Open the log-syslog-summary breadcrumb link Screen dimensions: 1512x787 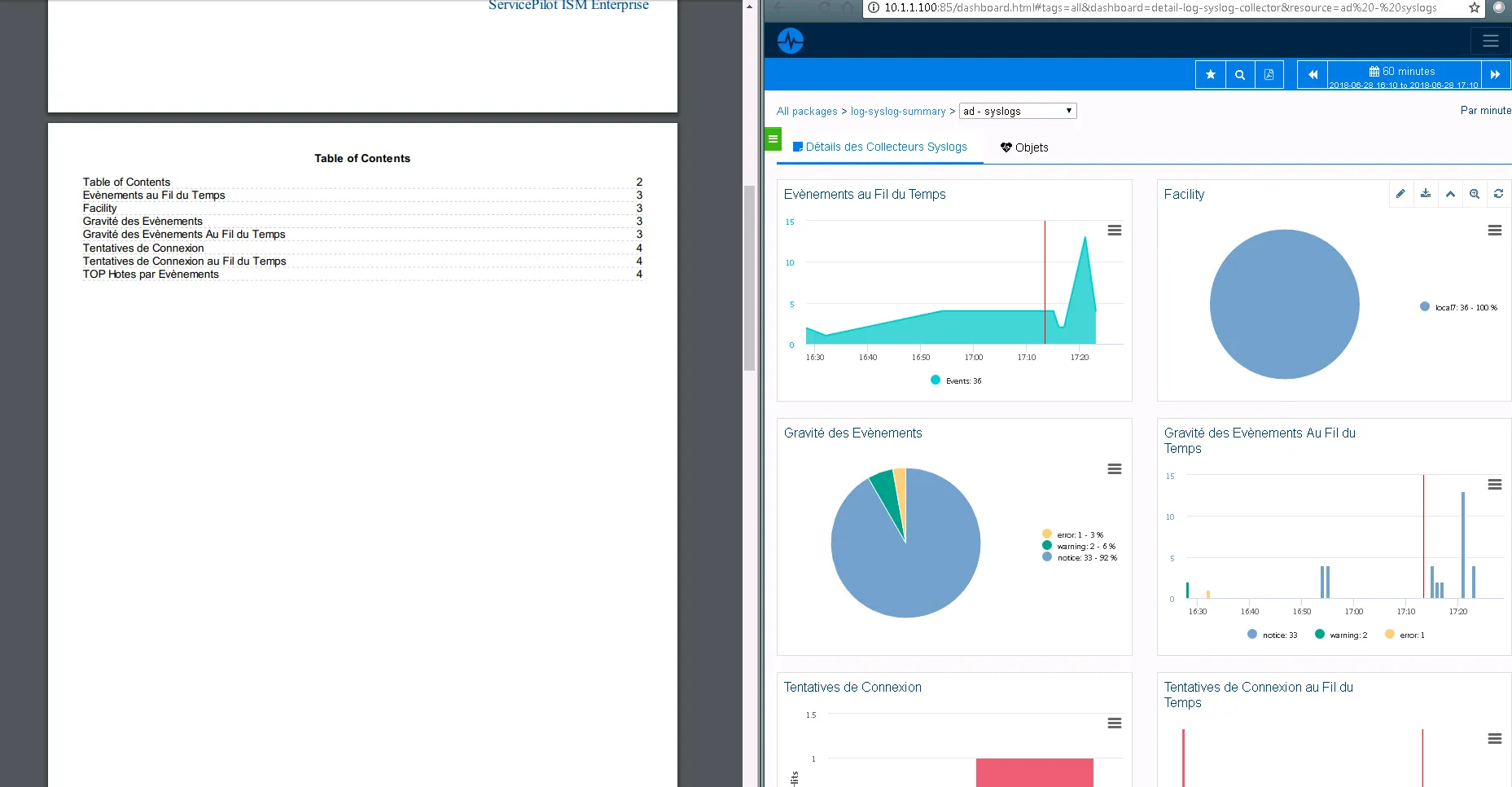tap(899, 111)
